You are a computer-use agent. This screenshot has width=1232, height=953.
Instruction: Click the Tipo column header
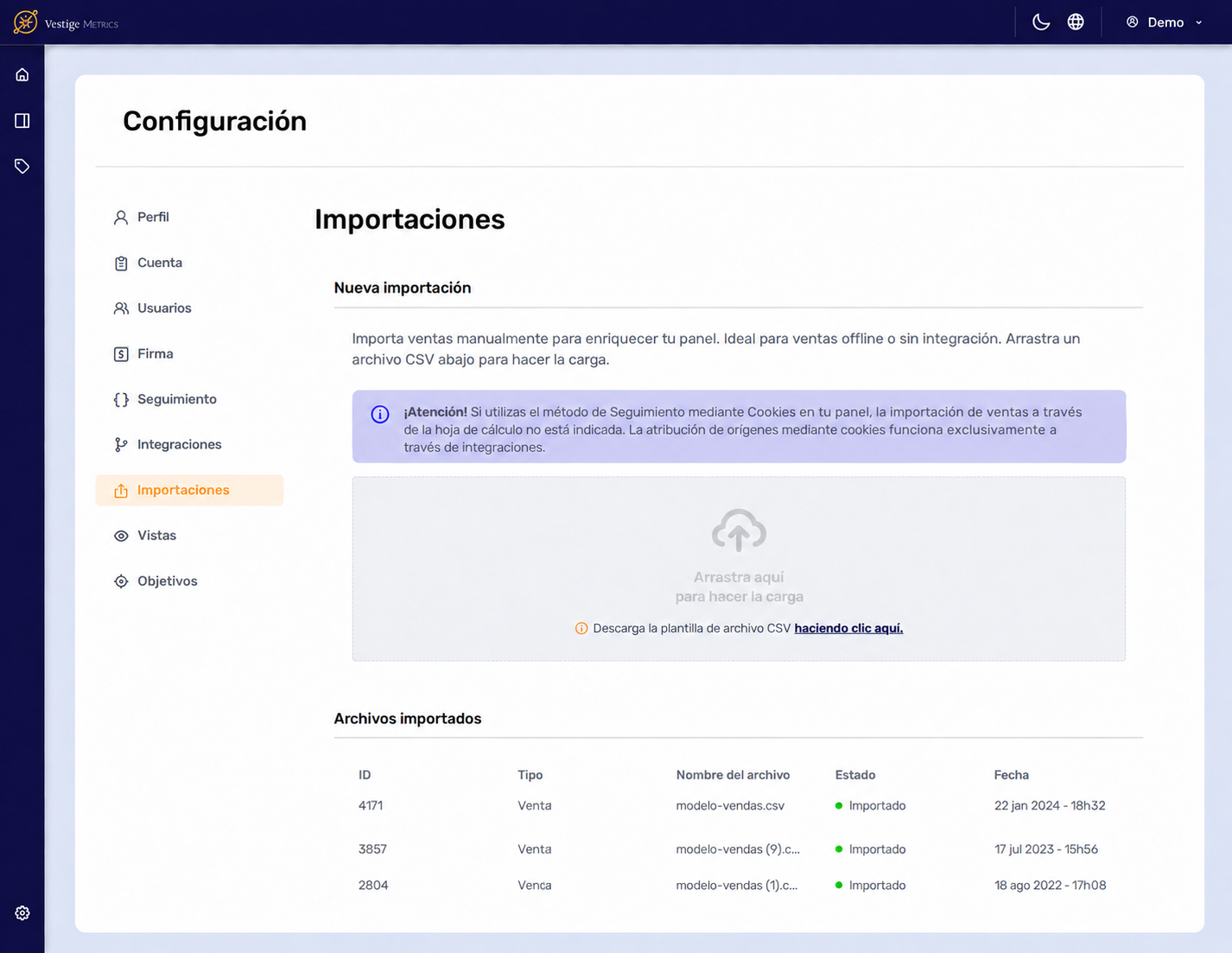click(x=530, y=775)
